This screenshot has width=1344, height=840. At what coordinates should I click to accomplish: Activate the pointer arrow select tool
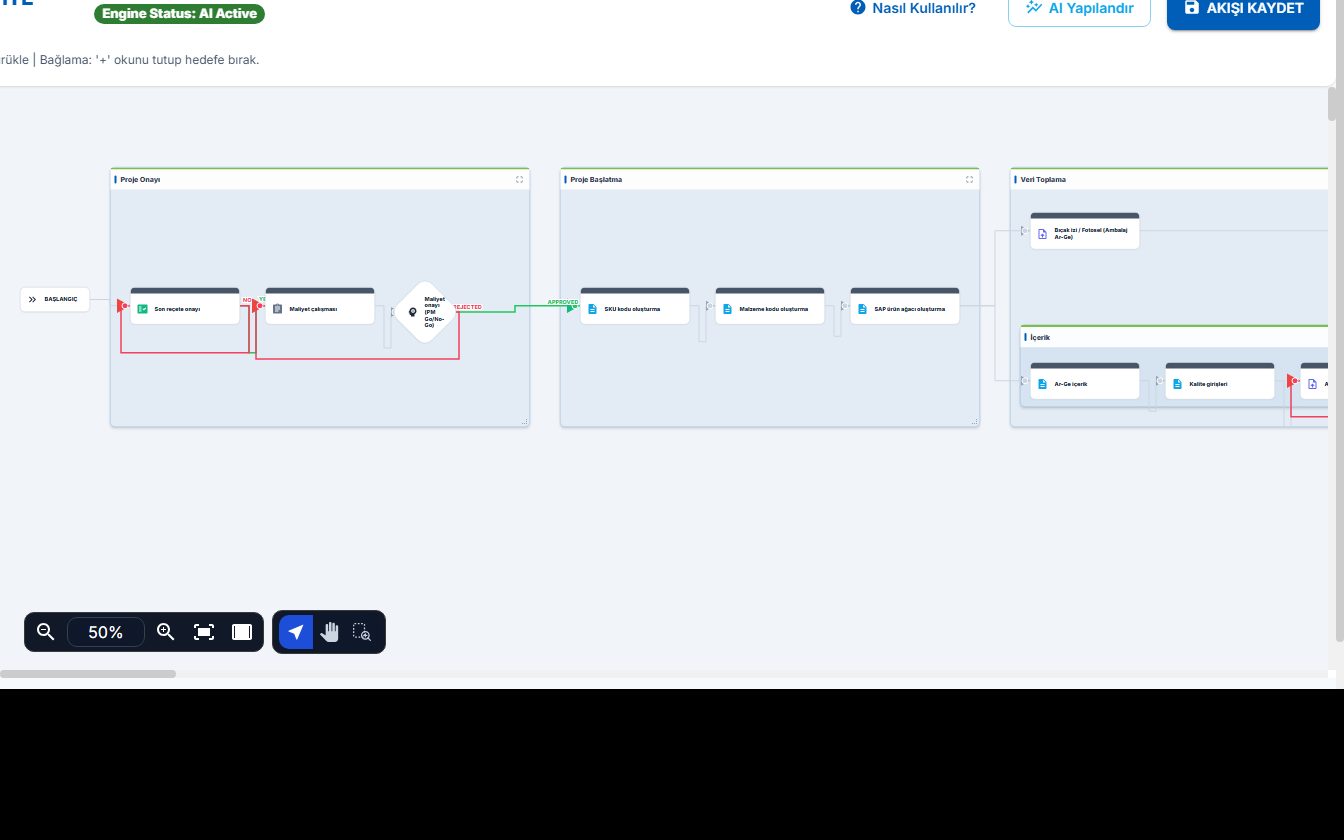(x=295, y=632)
